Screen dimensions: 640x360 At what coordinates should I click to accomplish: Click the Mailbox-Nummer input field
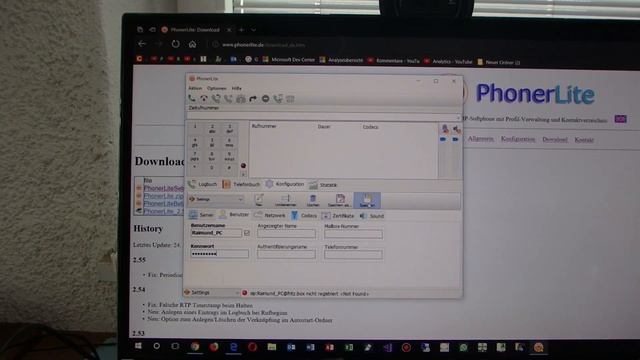coord(353,234)
